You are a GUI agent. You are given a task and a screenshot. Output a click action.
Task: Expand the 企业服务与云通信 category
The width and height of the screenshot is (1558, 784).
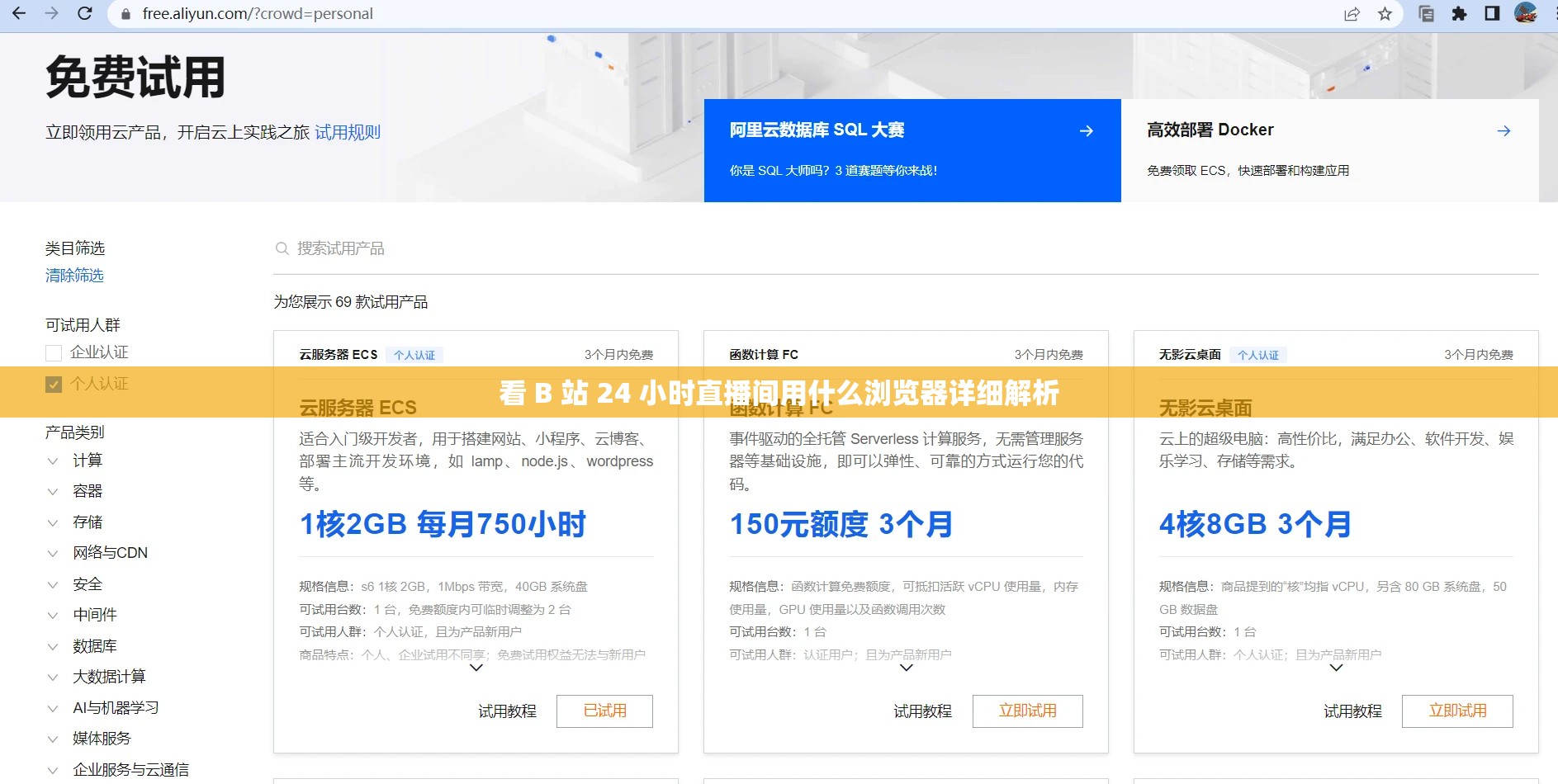pos(53,770)
